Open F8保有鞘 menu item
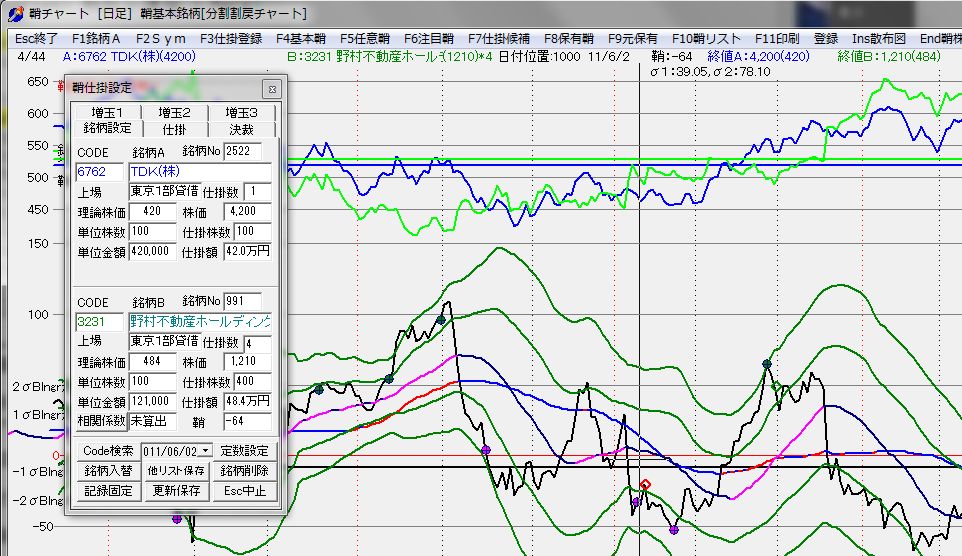The width and height of the screenshot is (962, 556). click(569, 39)
